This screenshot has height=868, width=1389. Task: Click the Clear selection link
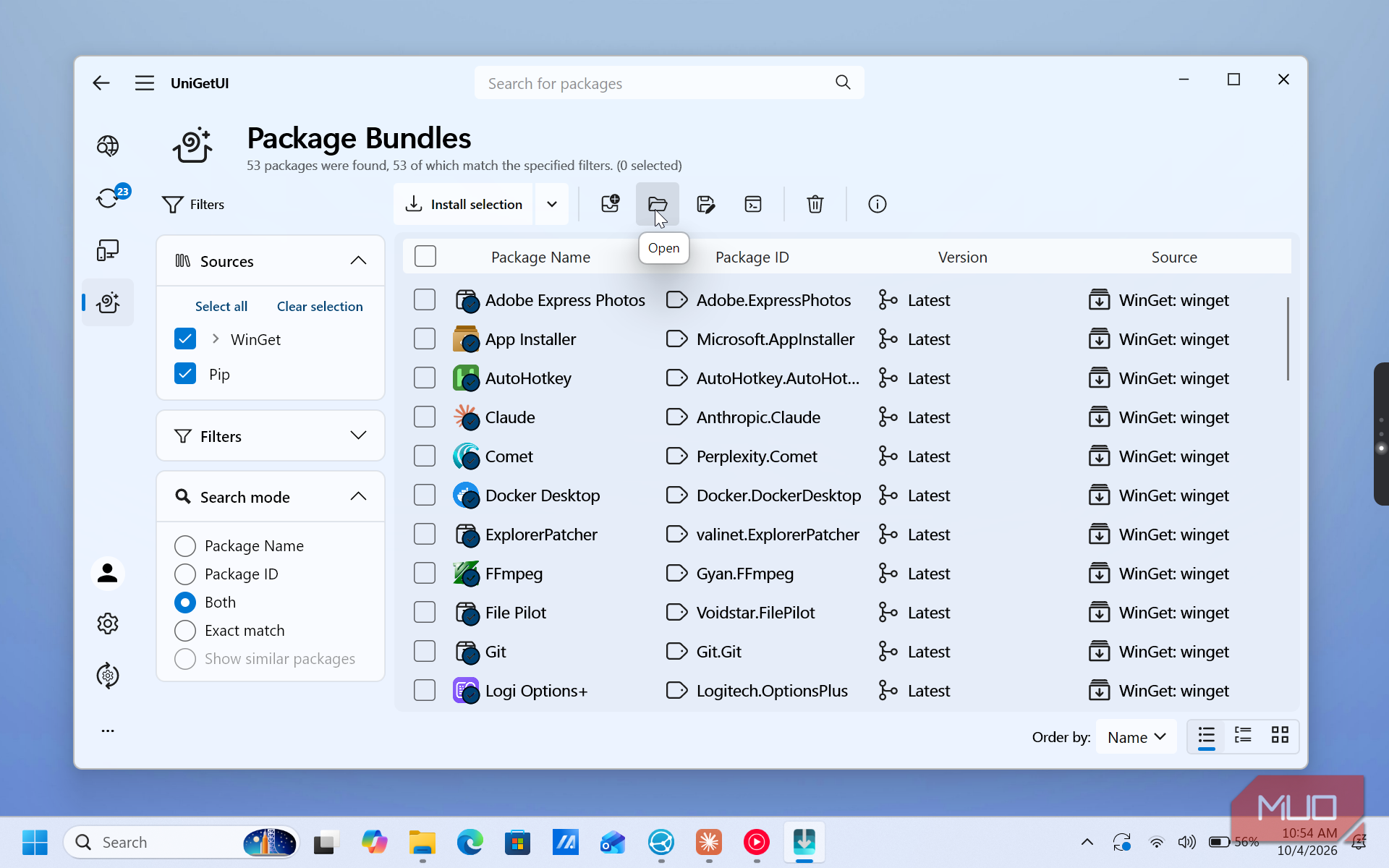[x=320, y=306]
